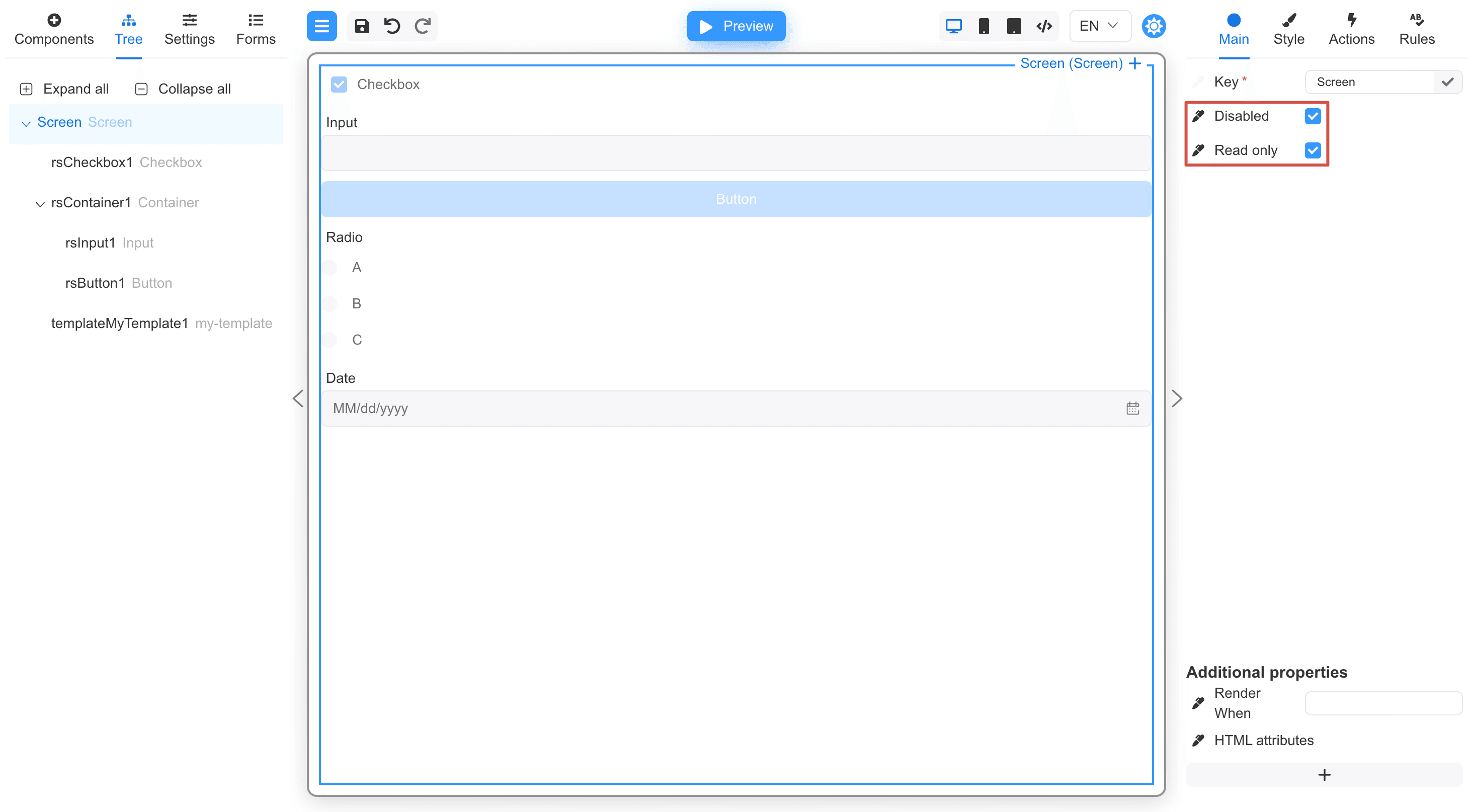Collapse the rsContainer1 tree node
1473x812 pixels.
40,204
